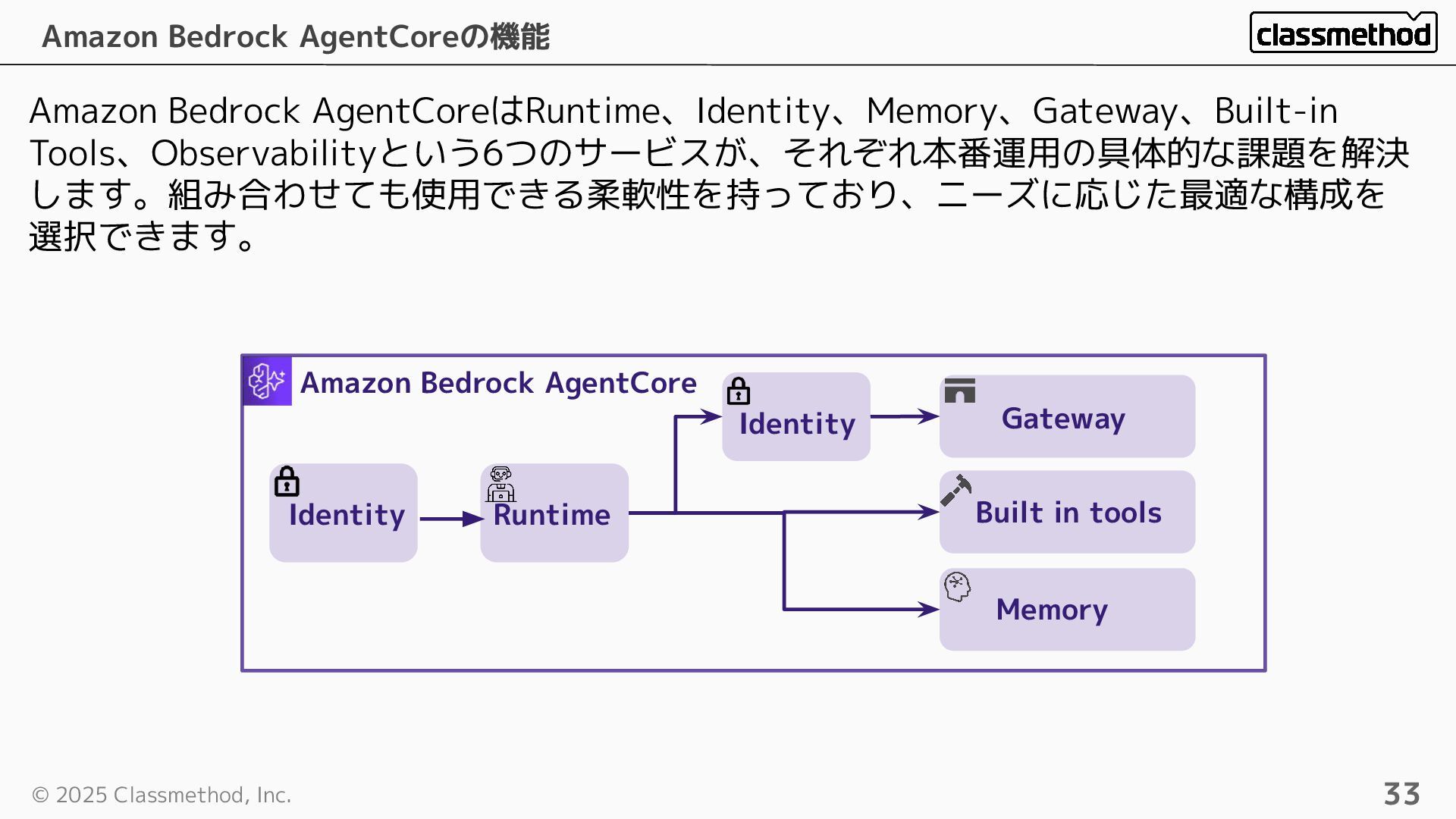Click the robot icon above the Runtime label
The height and width of the screenshot is (819, 1456).
(x=500, y=485)
